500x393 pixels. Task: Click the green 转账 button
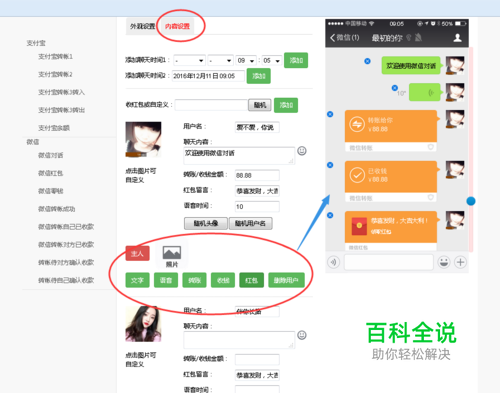click(x=195, y=280)
